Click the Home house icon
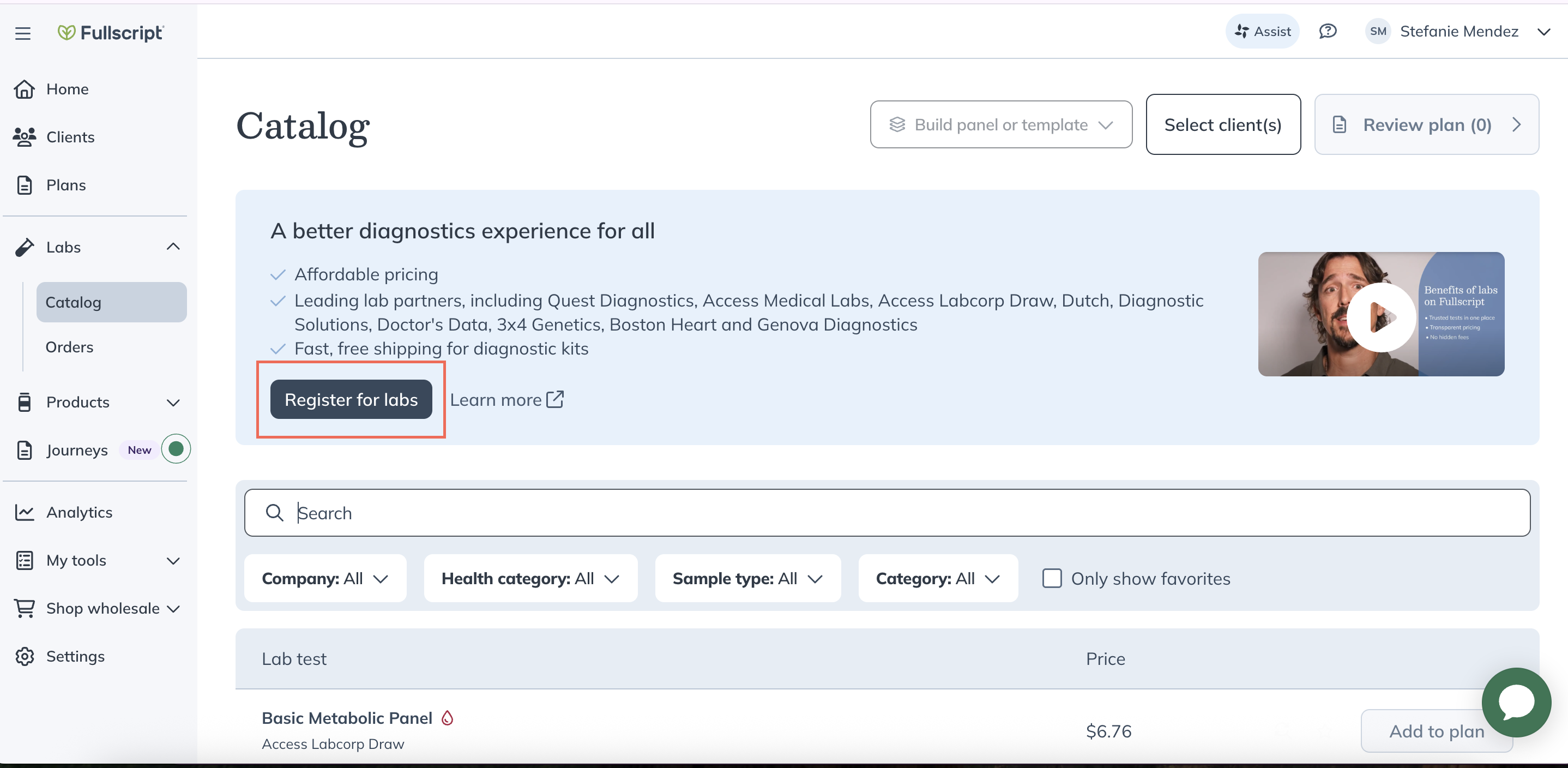The image size is (1568, 768). click(25, 89)
